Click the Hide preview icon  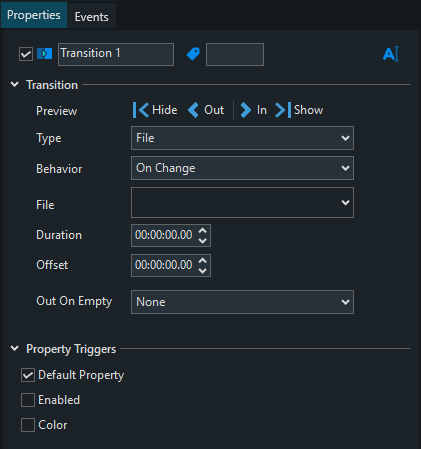click(141, 110)
